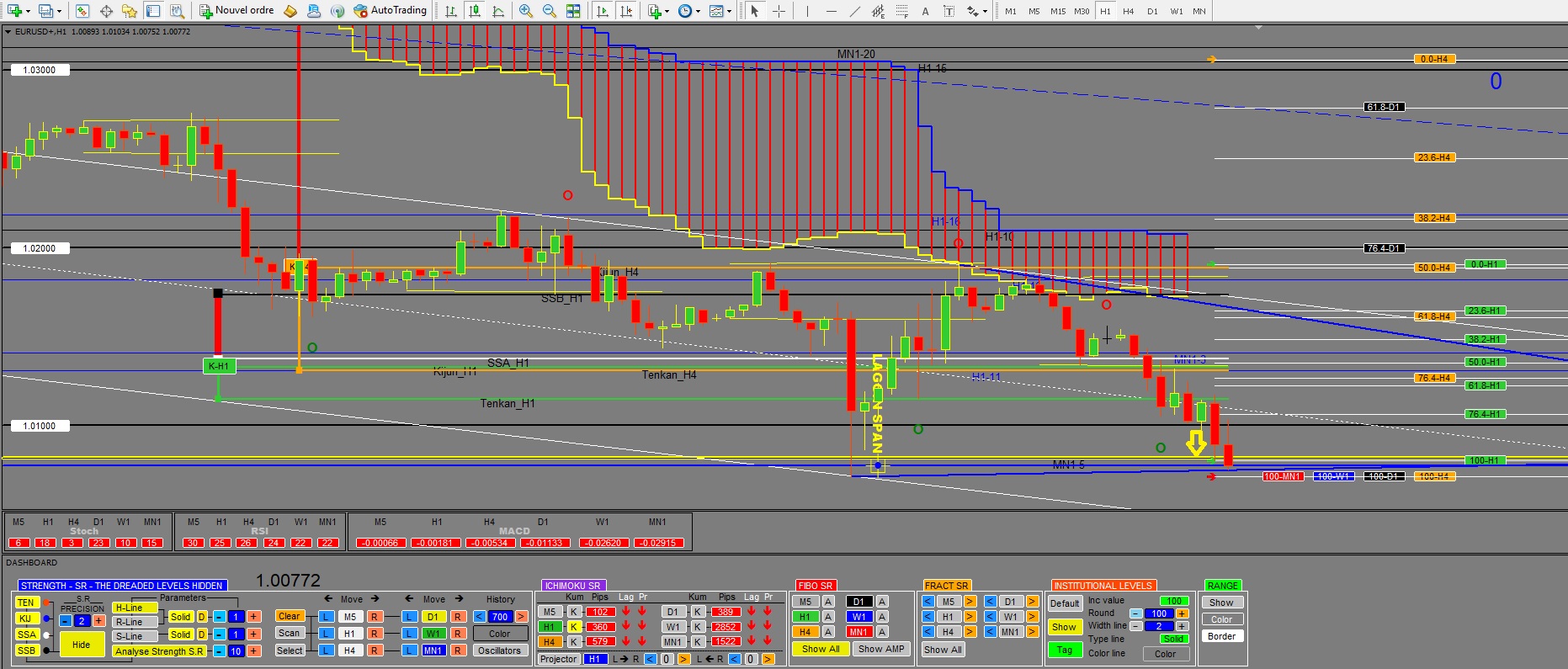Select the Fibonacci retracement tool
1568x669 pixels.
[x=902, y=11]
